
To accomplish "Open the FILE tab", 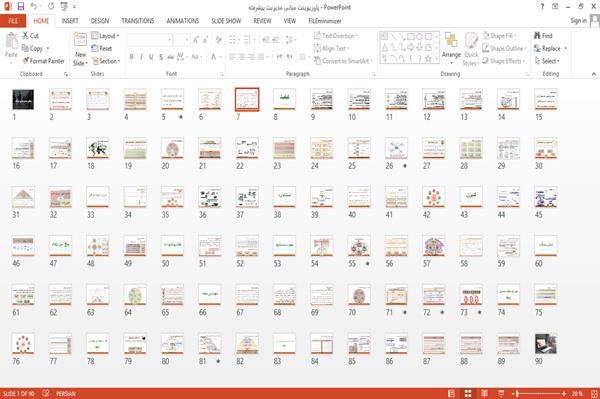I will pos(13,21).
